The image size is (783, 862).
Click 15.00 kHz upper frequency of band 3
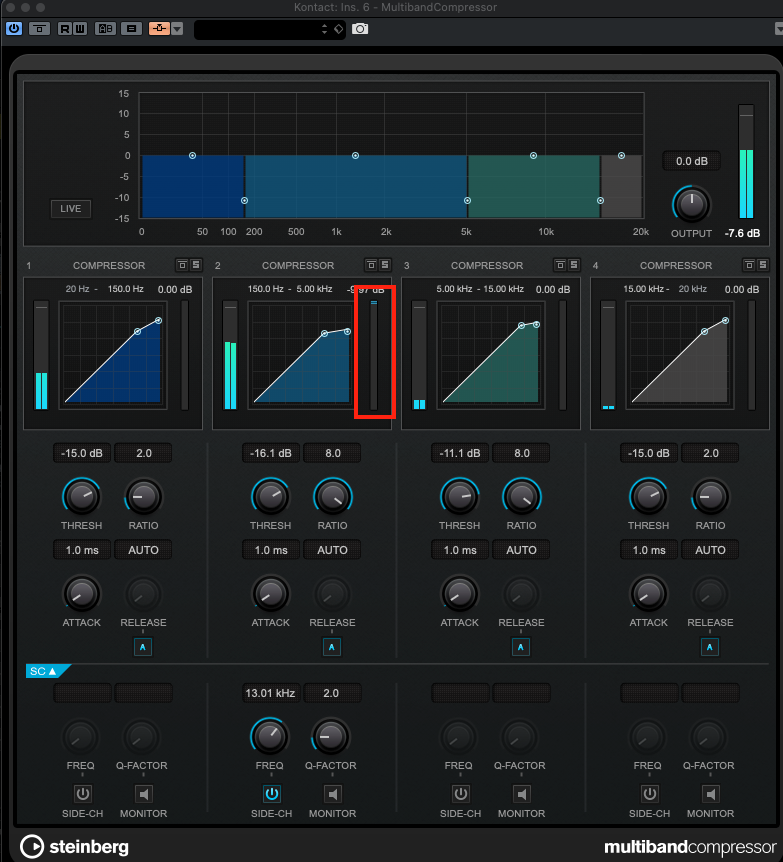504,289
